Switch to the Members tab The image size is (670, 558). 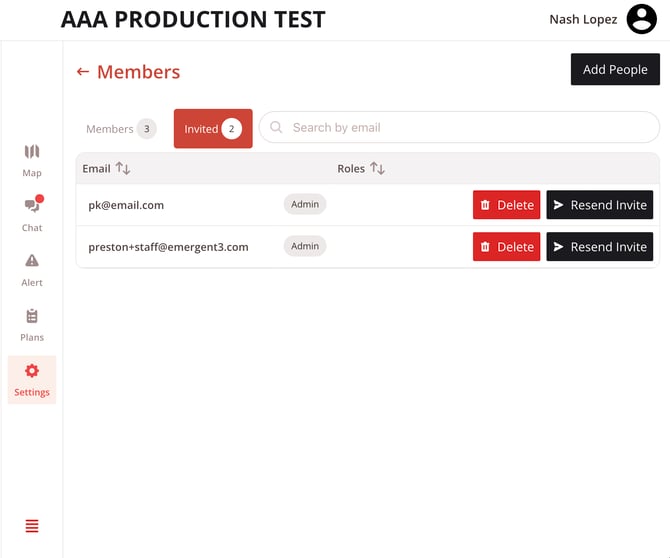pos(120,129)
